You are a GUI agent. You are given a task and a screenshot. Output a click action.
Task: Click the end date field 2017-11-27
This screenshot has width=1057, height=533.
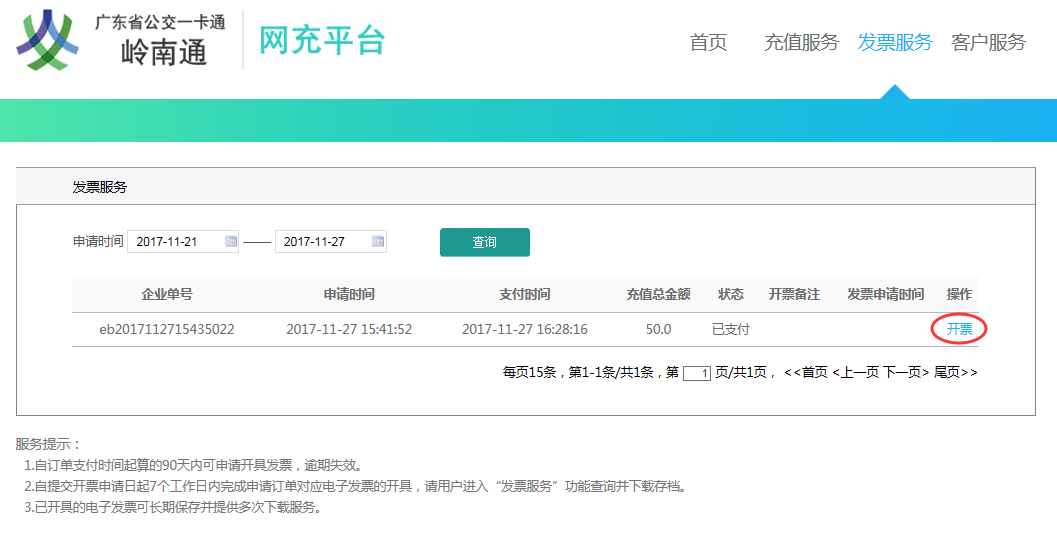pyautogui.click(x=330, y=242)
